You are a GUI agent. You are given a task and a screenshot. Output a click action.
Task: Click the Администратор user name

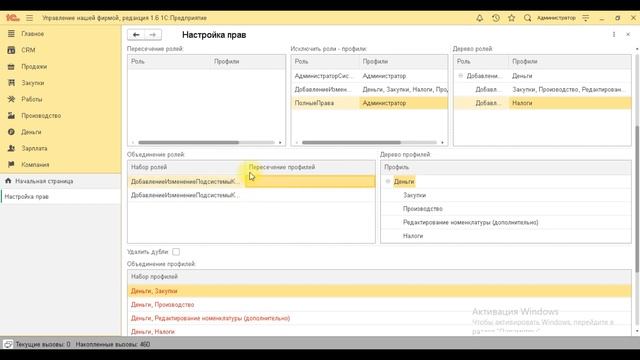(556, 18)
